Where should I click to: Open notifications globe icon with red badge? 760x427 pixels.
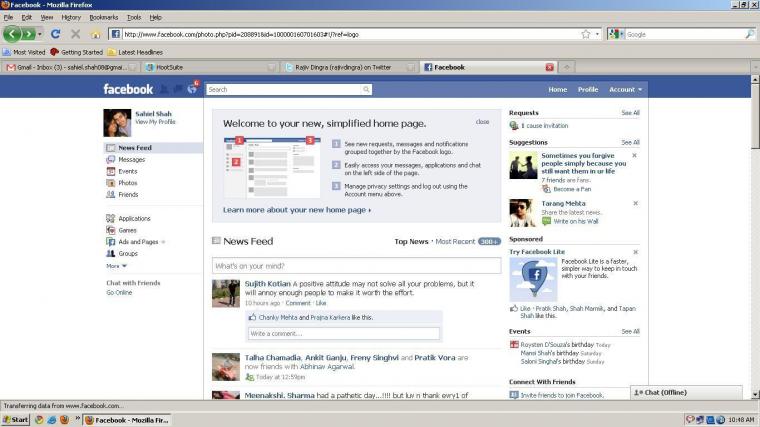point(192,88)
